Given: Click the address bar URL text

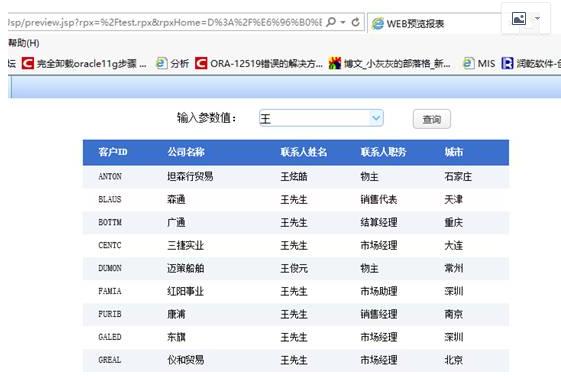Looking at the screenshot, I should 165,23.
